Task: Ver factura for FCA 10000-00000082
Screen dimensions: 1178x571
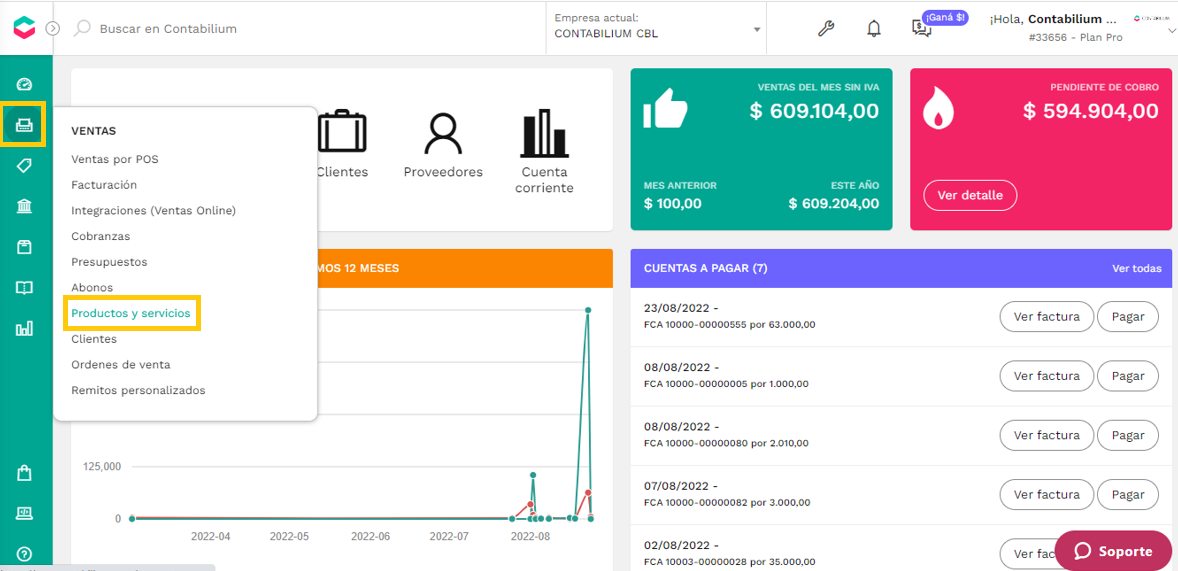Action: (1047, 494)
